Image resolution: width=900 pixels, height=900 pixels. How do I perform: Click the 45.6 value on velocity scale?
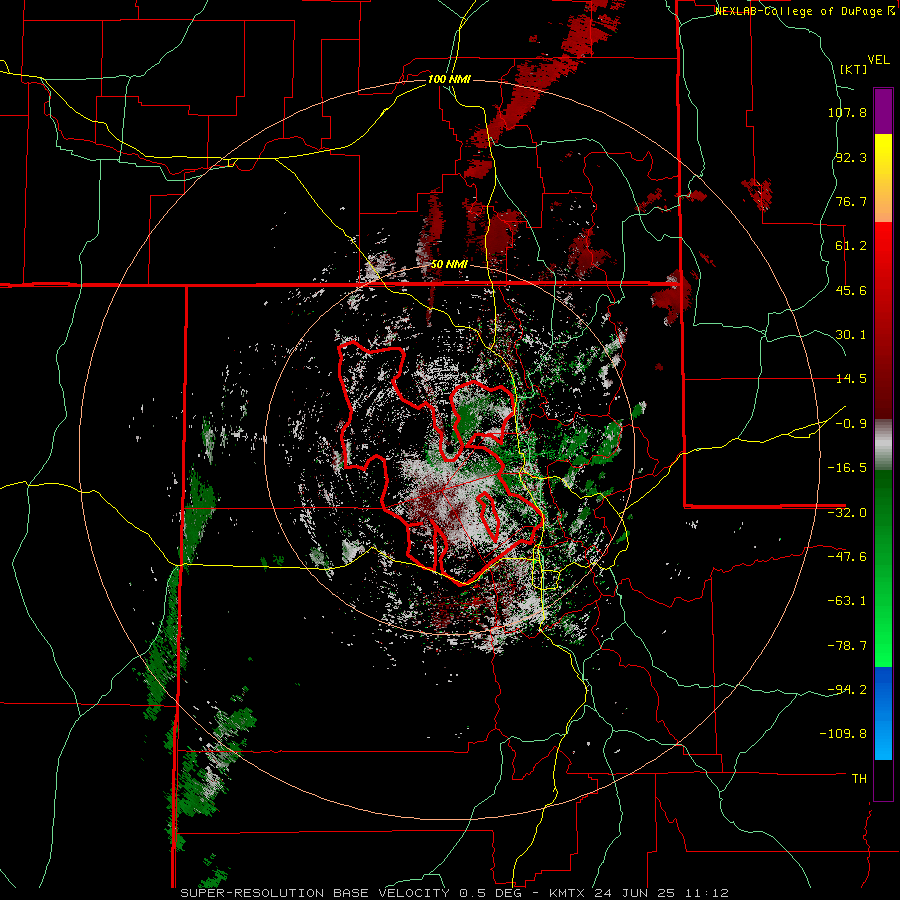pyautogui.click(x=850, y=290)
